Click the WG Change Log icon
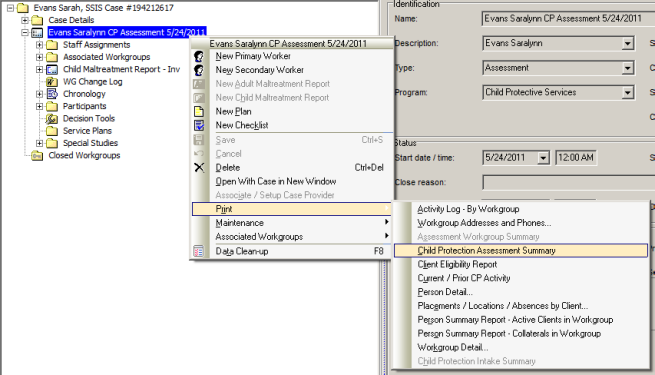 tap(52, 82)
